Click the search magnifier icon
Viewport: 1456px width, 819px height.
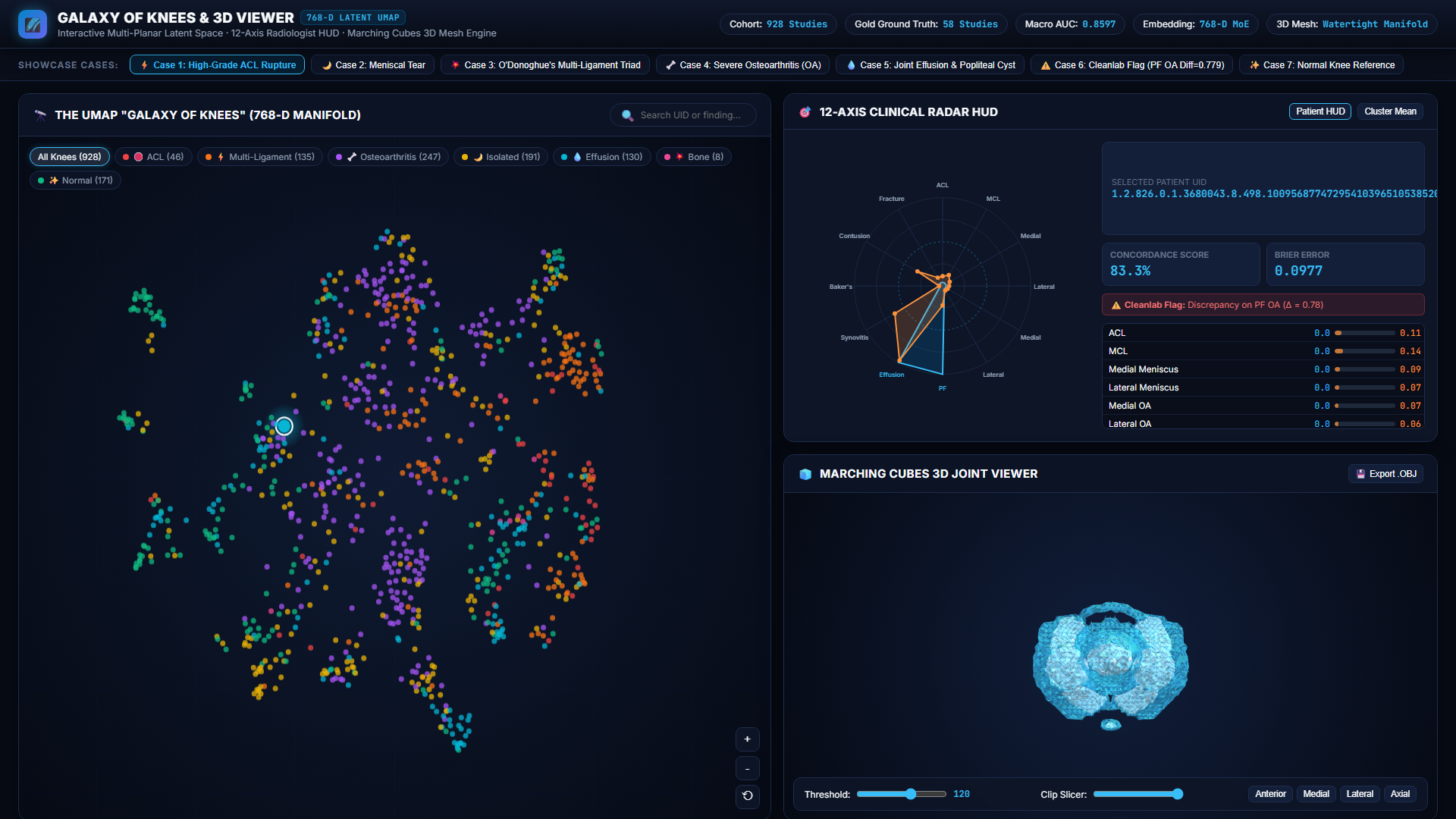point(627,115)
